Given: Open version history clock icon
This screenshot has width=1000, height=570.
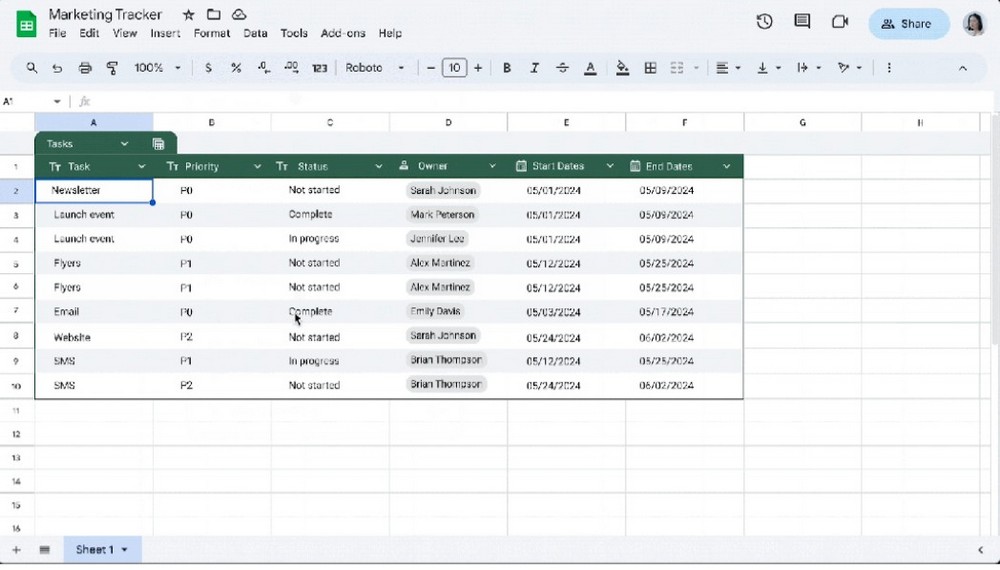Looking at the screenshot, I should point(765,22).
